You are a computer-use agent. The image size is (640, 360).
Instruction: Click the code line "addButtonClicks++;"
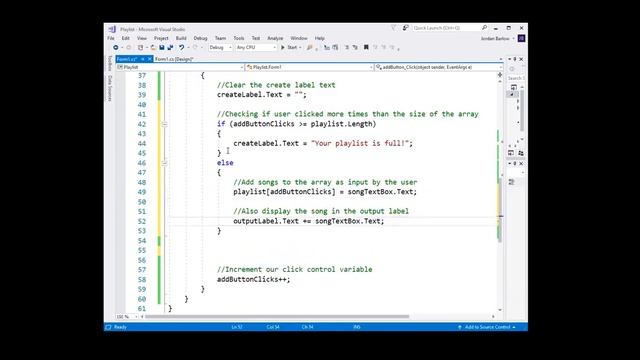(x=253, y=280)
